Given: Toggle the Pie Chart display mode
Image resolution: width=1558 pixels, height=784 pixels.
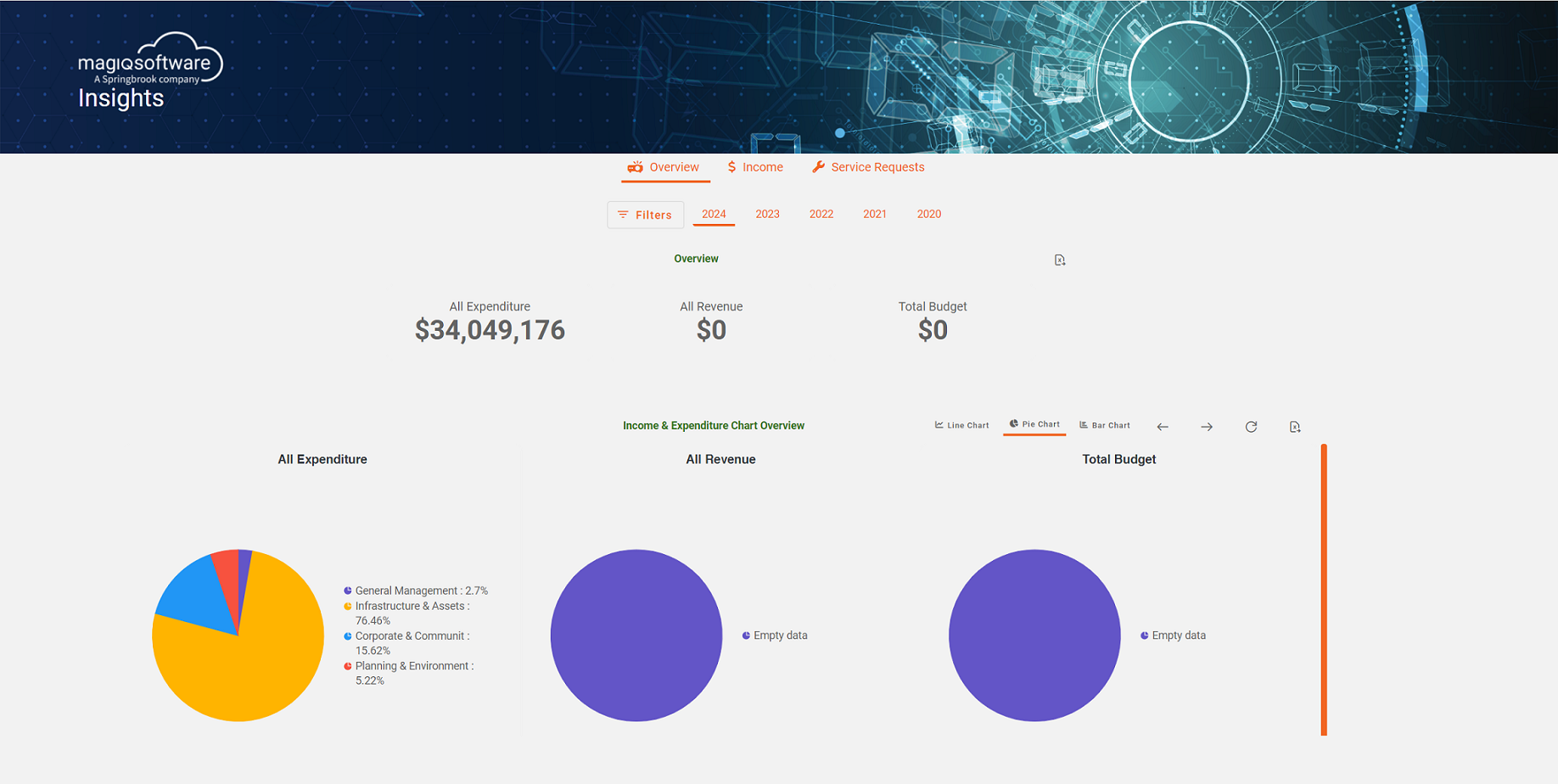Looking at the screenshot, I should tap(1034, 423).
